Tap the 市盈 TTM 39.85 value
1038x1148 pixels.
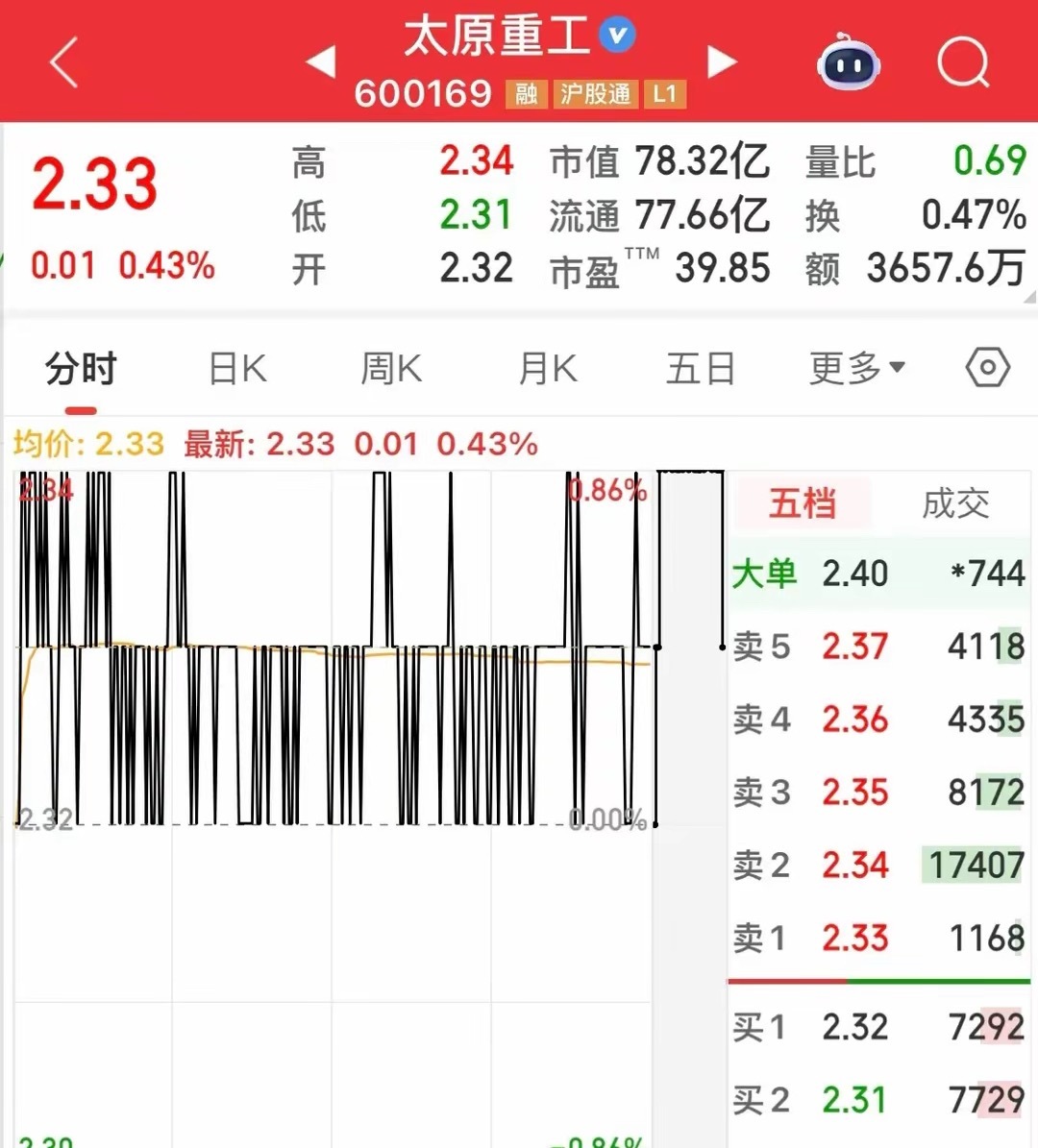[x=723, y=268]
